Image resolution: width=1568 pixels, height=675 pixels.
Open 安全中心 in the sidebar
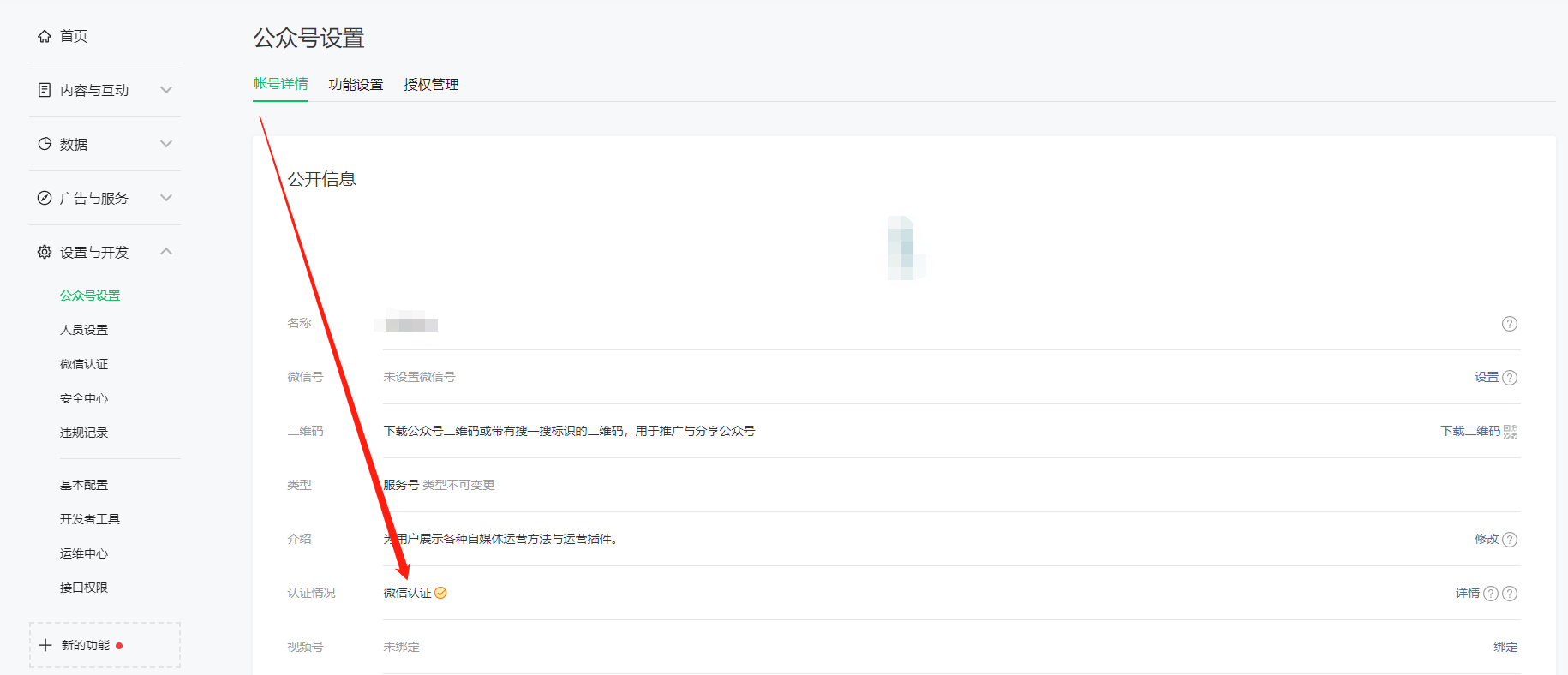84,398
